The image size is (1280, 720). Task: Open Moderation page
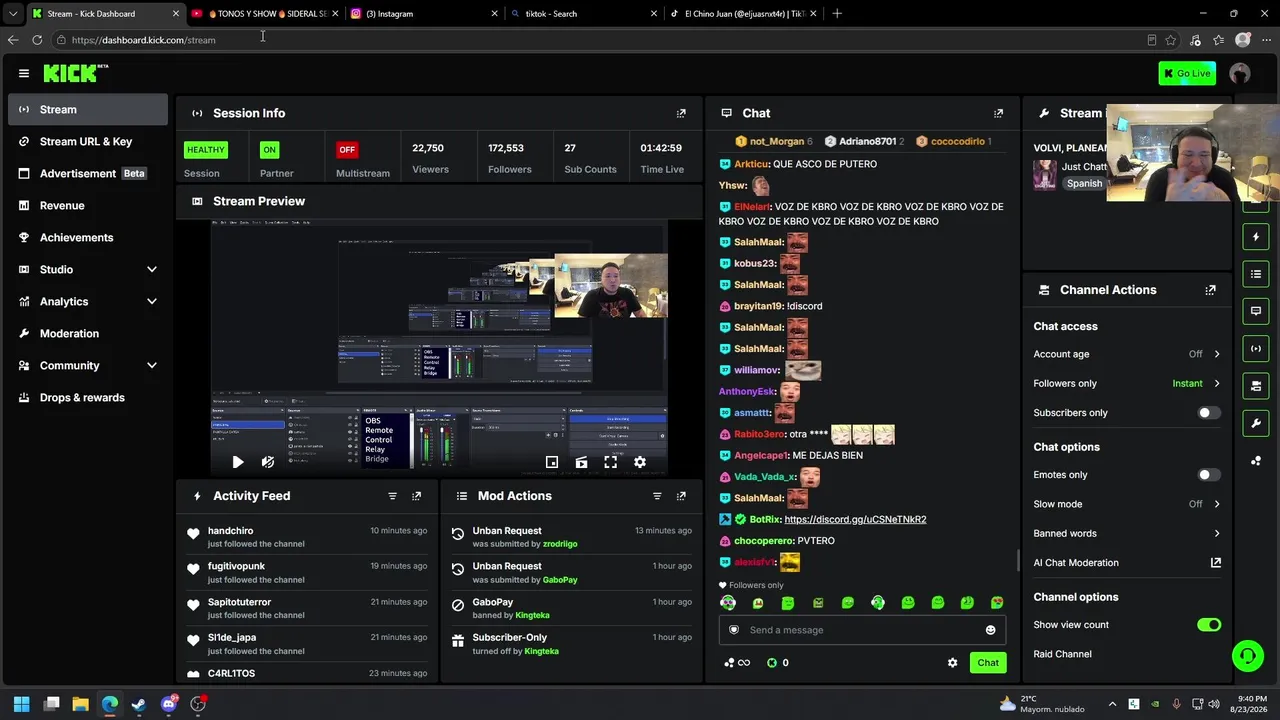coord(88,334)
